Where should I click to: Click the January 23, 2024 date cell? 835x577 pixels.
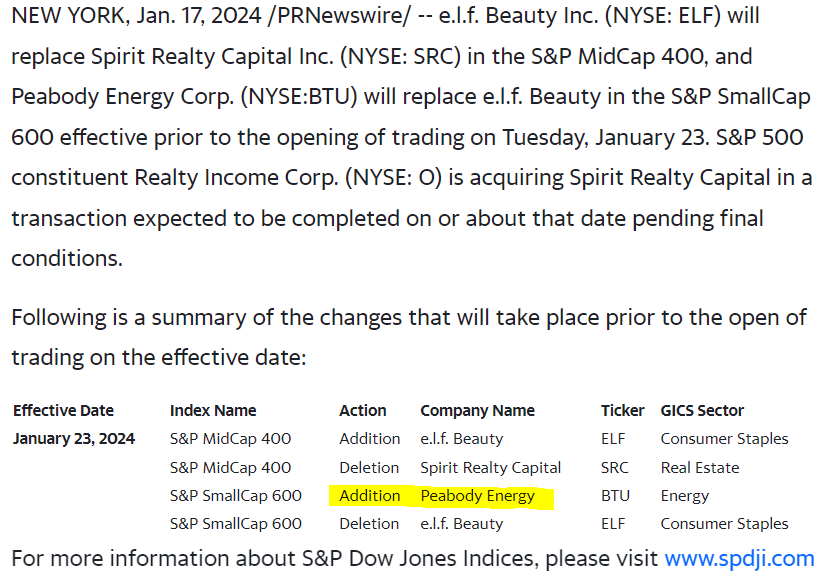point(74,438)
